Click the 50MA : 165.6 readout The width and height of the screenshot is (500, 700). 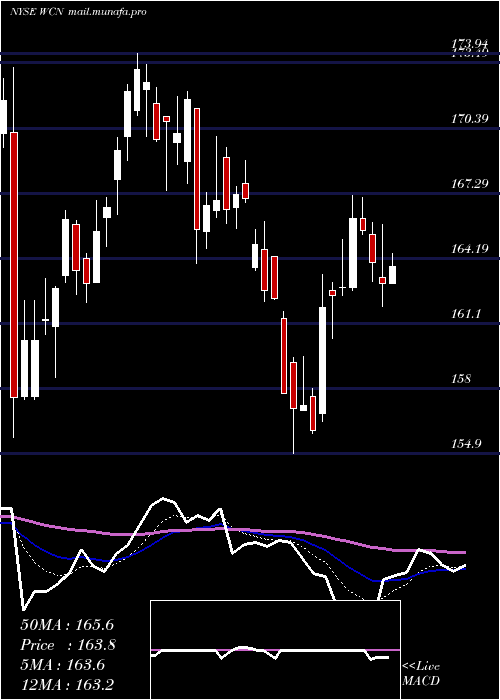point(66,625)
